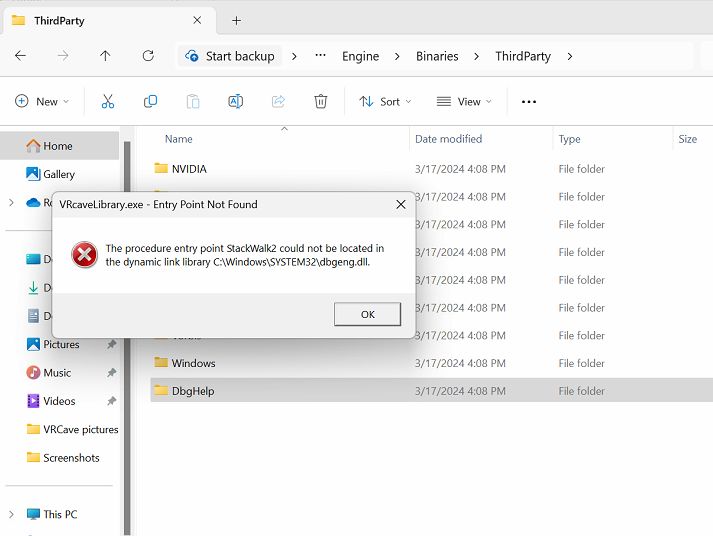The image size is (713, 536).
Task: Expand hidden breadcrumb path ellipsis
Action: (x=321, y=55)
